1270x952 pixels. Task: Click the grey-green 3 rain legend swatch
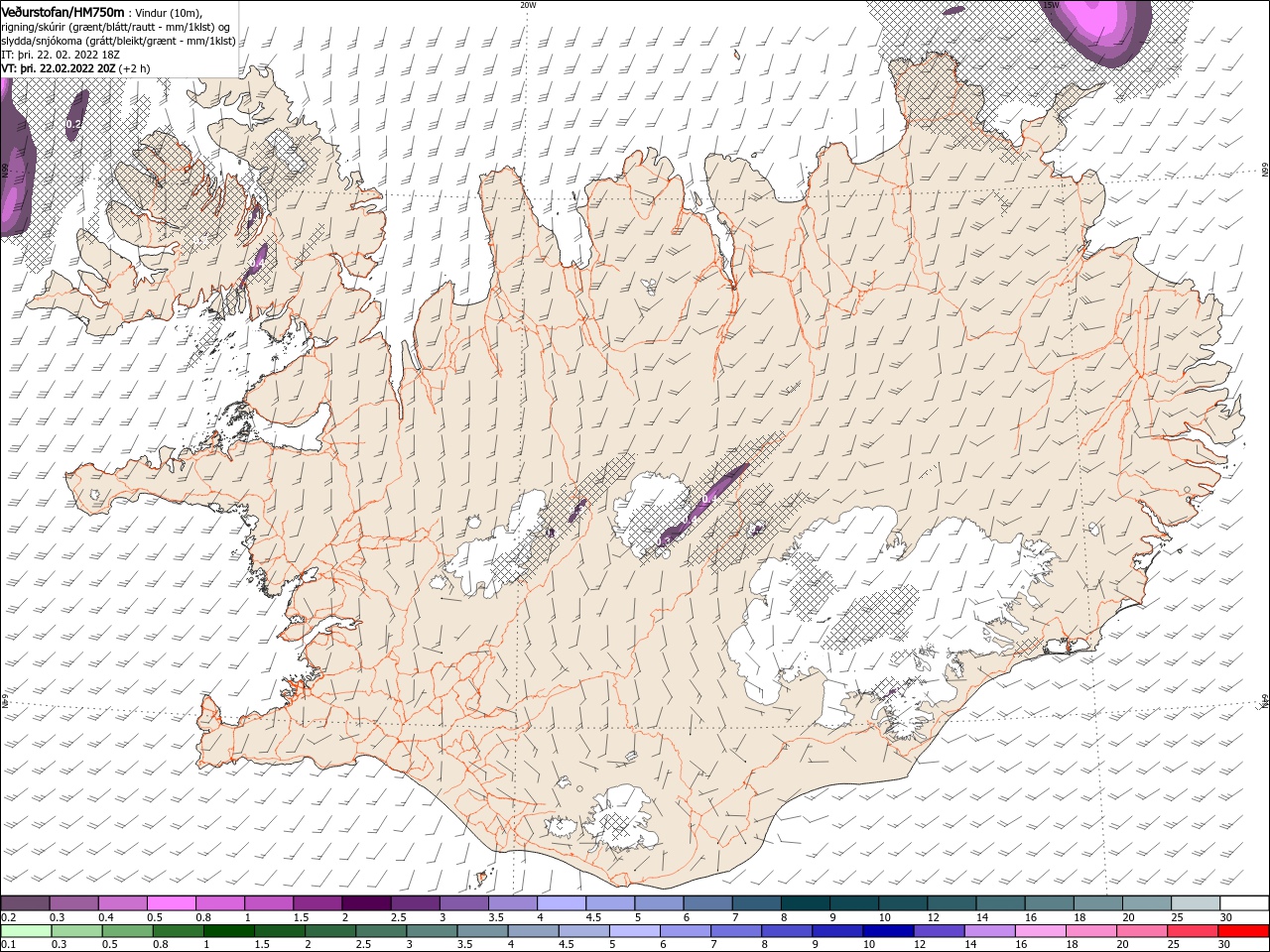[x=432, y=931]
